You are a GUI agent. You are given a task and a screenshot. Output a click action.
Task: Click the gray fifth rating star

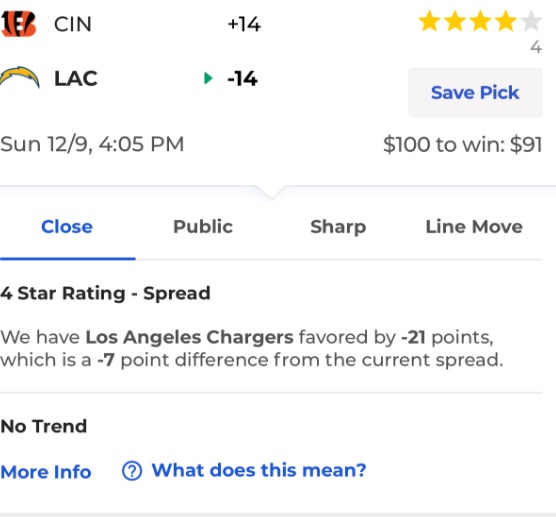point(531,21)
